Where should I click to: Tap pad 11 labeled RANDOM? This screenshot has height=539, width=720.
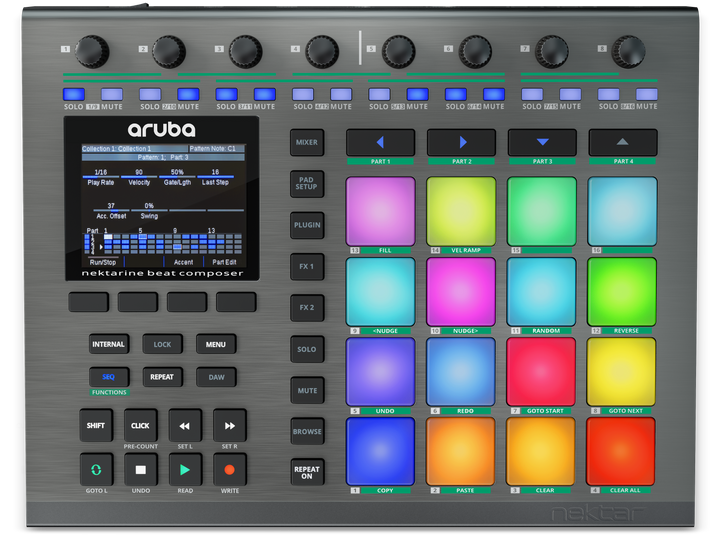click(541, 292)
